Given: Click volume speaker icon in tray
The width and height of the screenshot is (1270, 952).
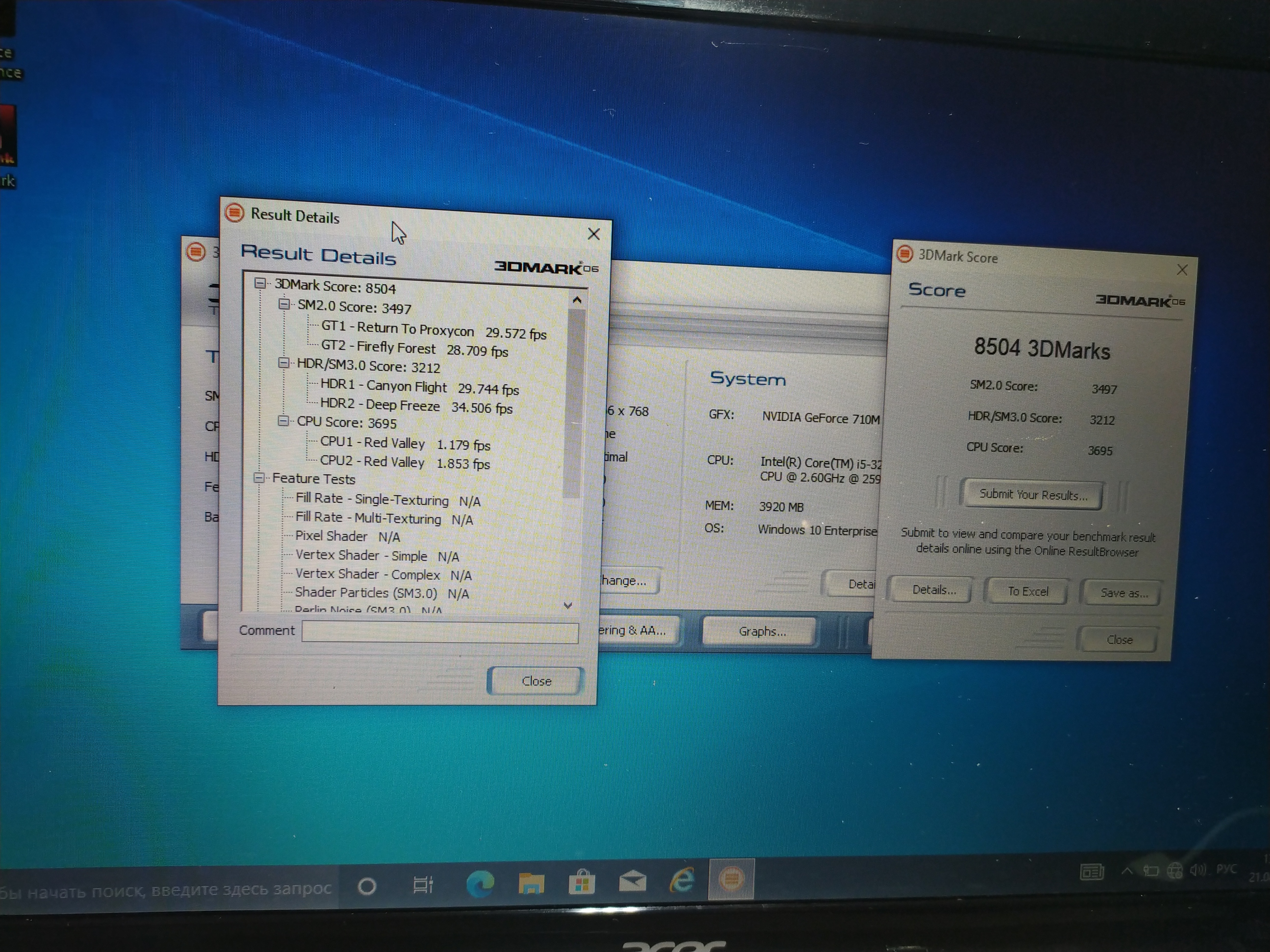Looking at the screenshot, I should pyautogui.click(x=1197, y=870).
